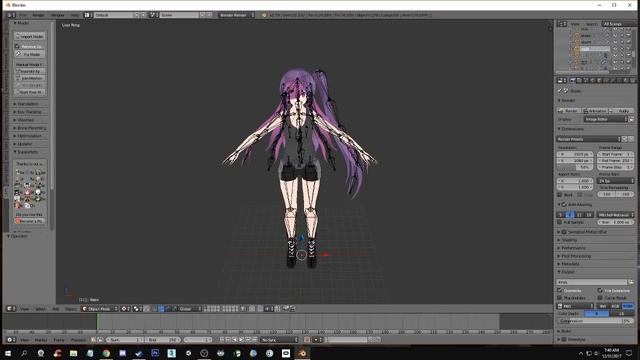Viewport: 640px width, 360px height.
Task: Open the Marker menu in timeline
Action: (41, 340)
